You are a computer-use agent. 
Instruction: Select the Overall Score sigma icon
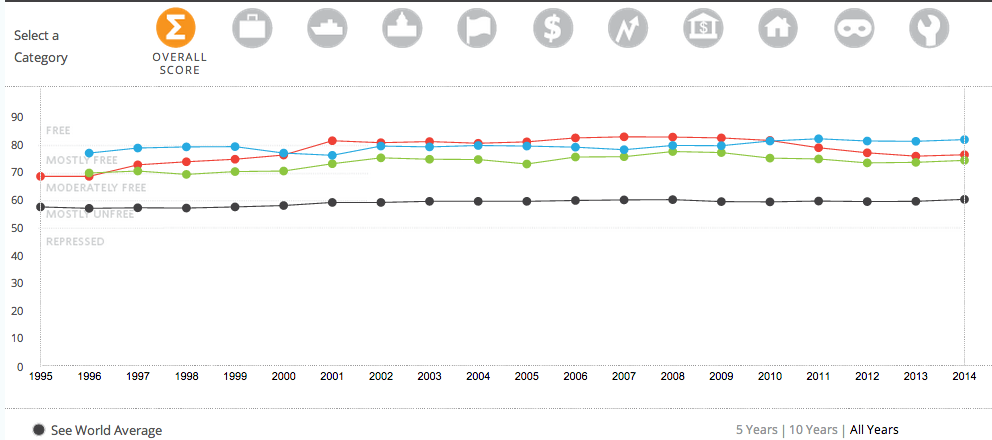point(176,29)
